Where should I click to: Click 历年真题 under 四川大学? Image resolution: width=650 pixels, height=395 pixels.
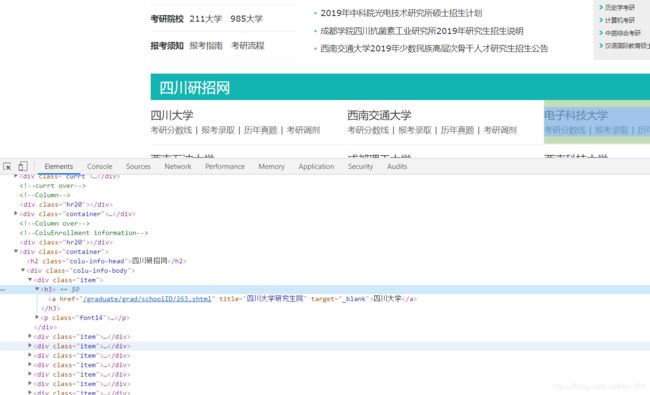(260, 130)
